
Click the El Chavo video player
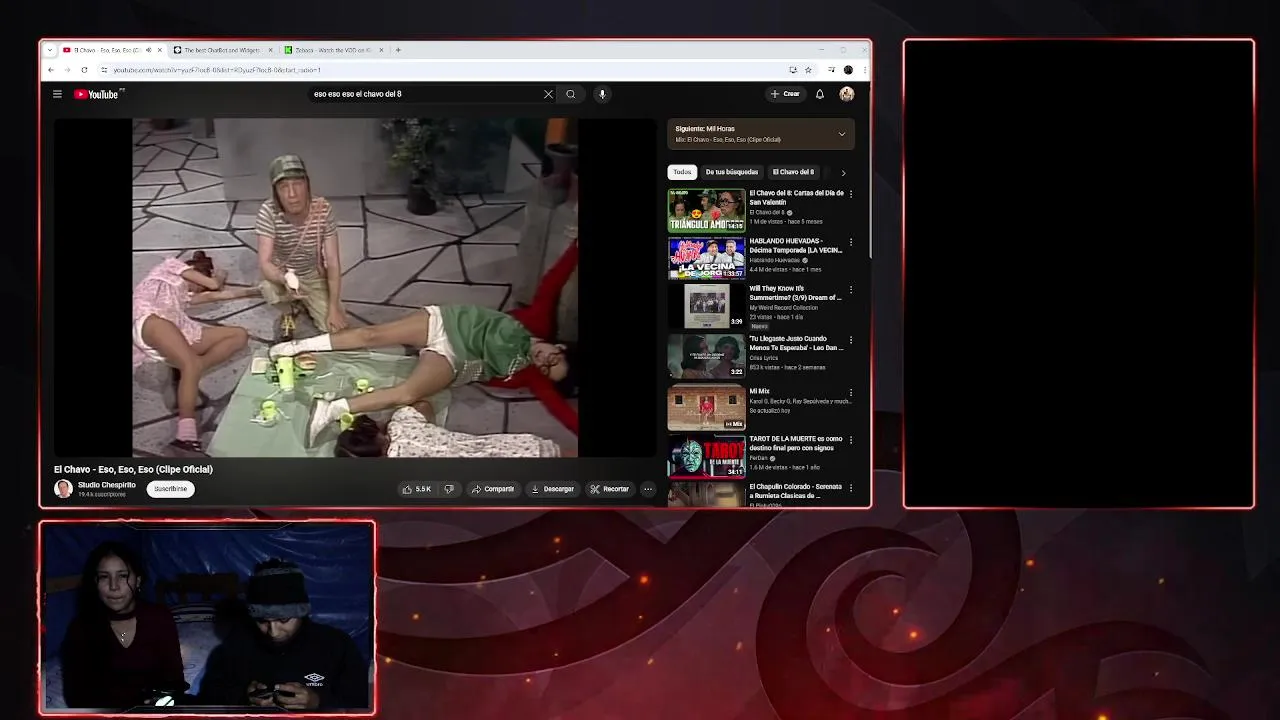tap(355, 288)
